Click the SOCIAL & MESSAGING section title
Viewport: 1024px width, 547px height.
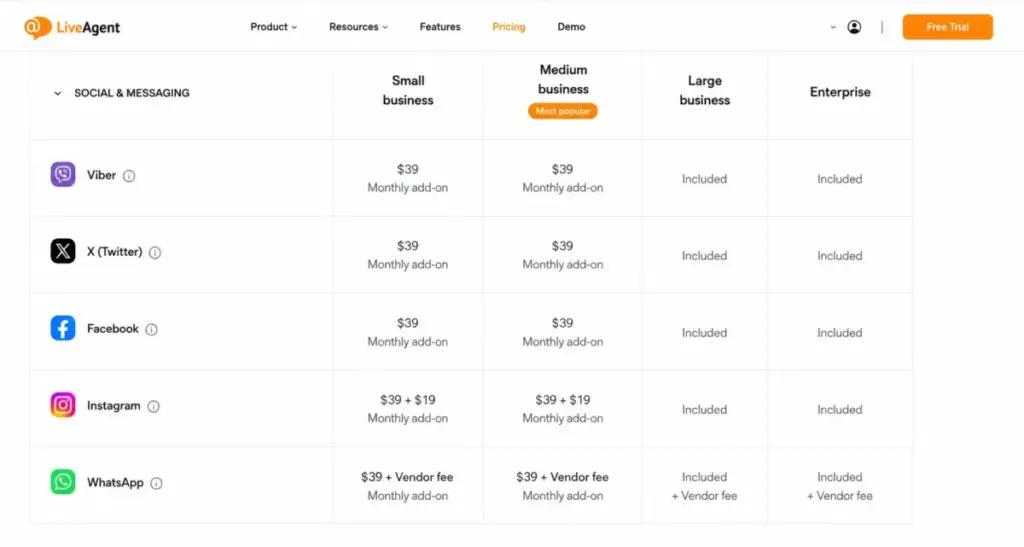tap(132, 93)
